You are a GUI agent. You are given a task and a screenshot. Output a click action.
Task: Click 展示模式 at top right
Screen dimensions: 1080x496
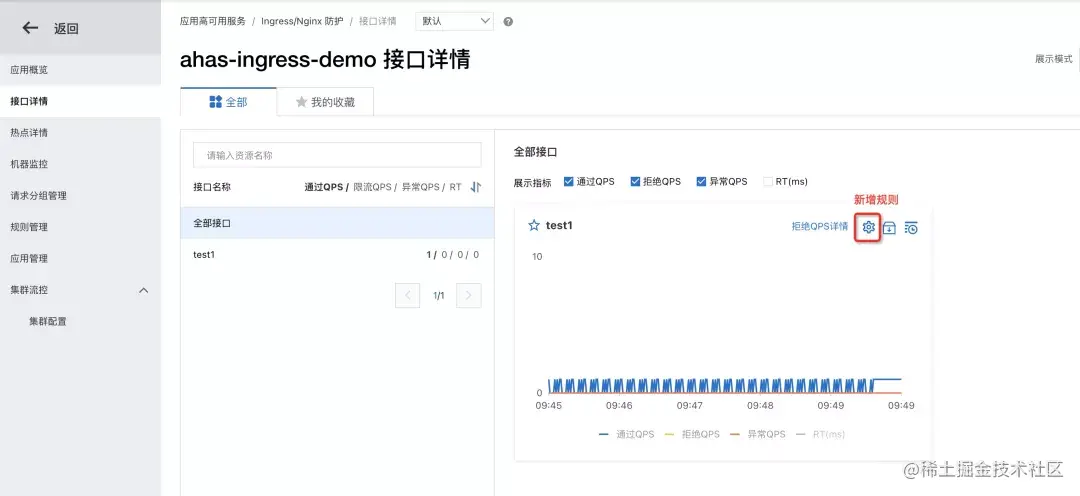(1053, 59)
